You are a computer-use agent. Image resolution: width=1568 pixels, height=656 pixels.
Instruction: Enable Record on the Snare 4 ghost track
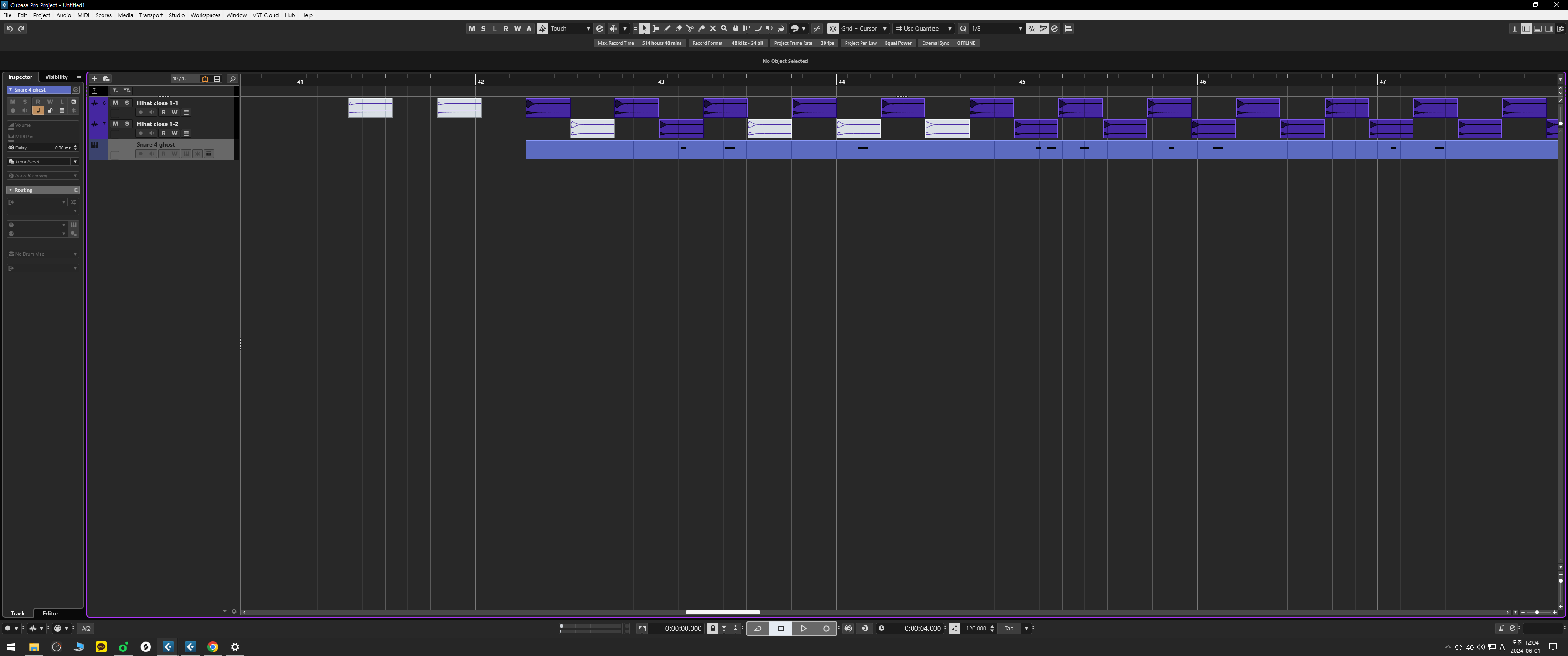click(x=140, y=154)
